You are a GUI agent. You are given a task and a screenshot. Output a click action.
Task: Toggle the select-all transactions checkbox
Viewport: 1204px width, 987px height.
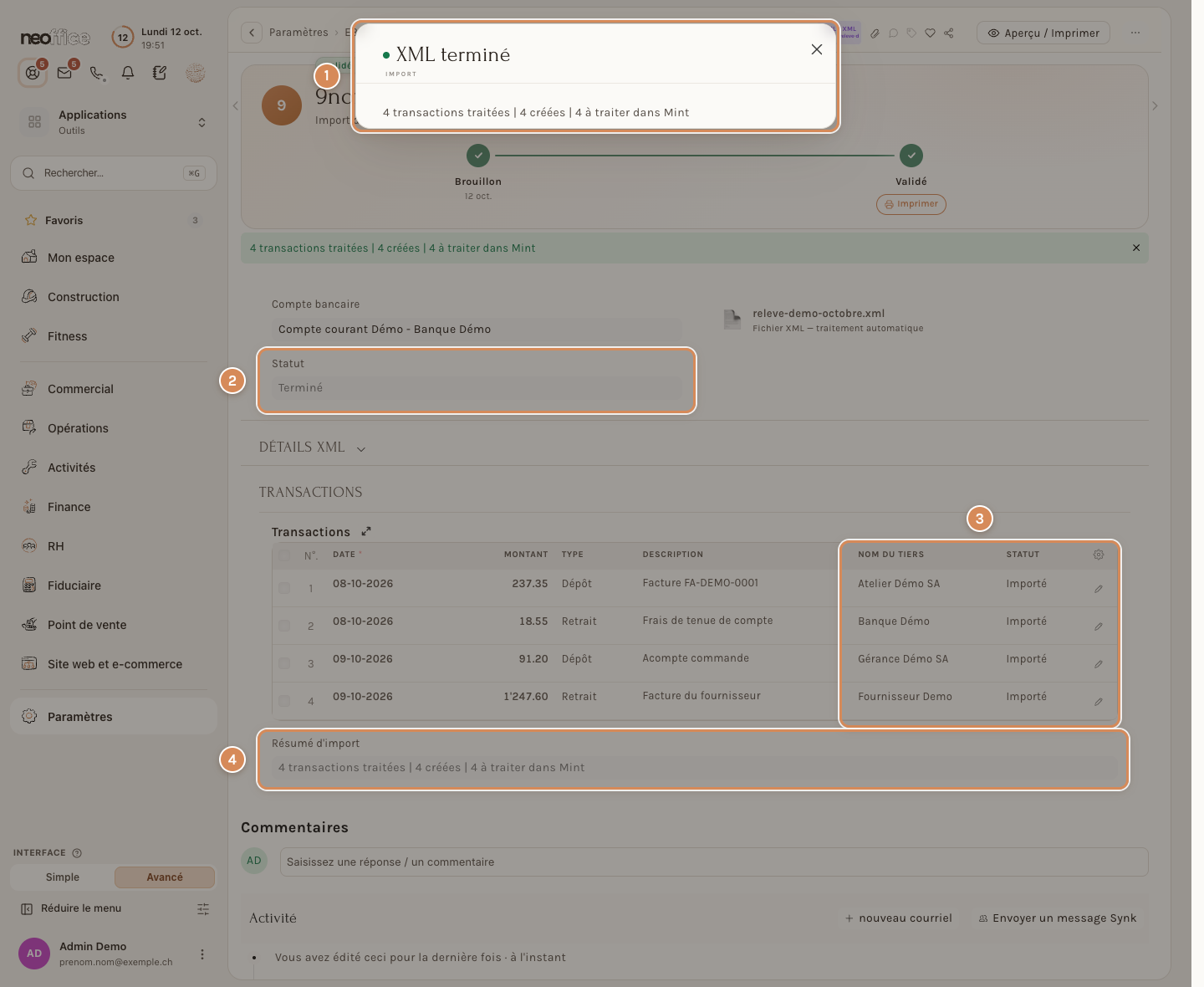pos(284,555)
